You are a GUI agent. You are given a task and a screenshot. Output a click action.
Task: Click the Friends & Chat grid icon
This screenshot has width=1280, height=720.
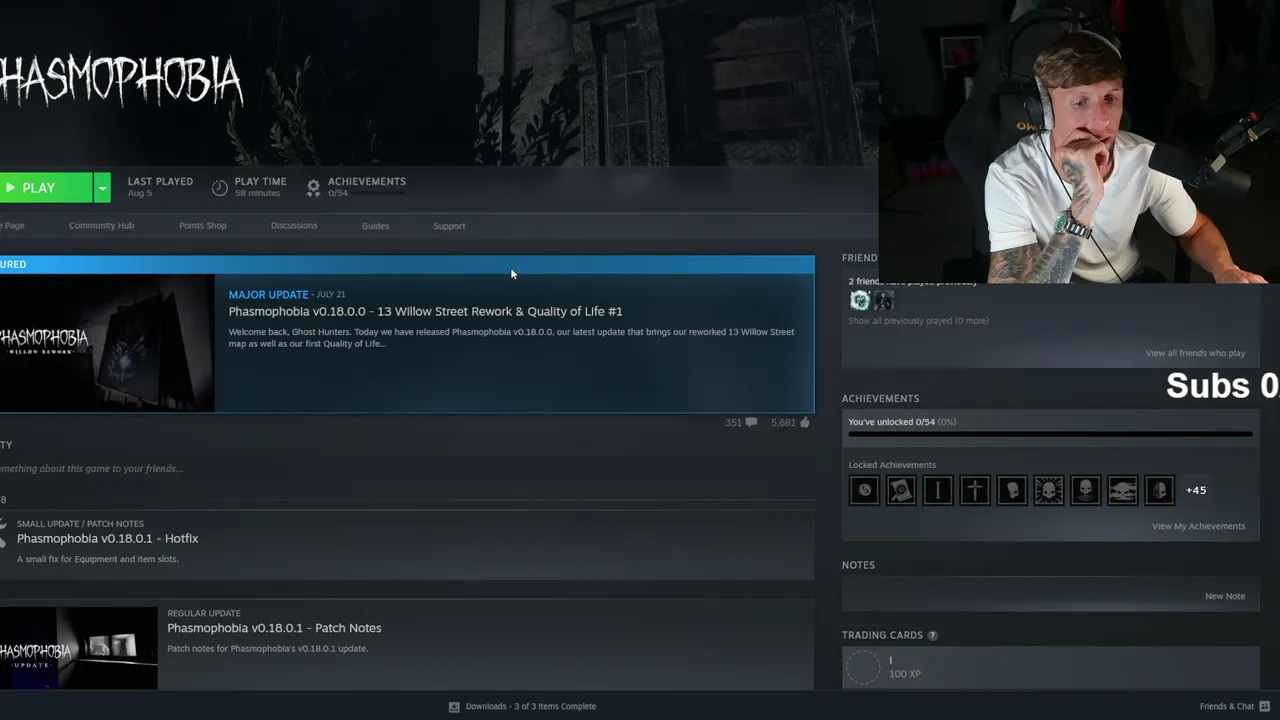[x=1265, y=707]
